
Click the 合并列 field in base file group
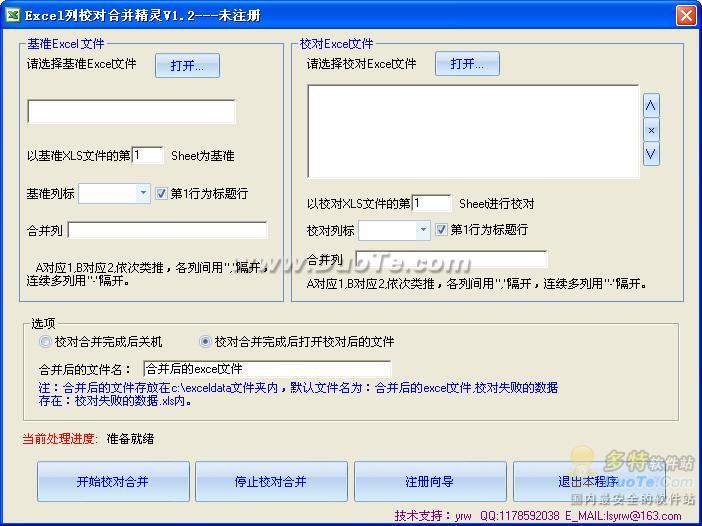pyautogui.click(x=167, y=230)
